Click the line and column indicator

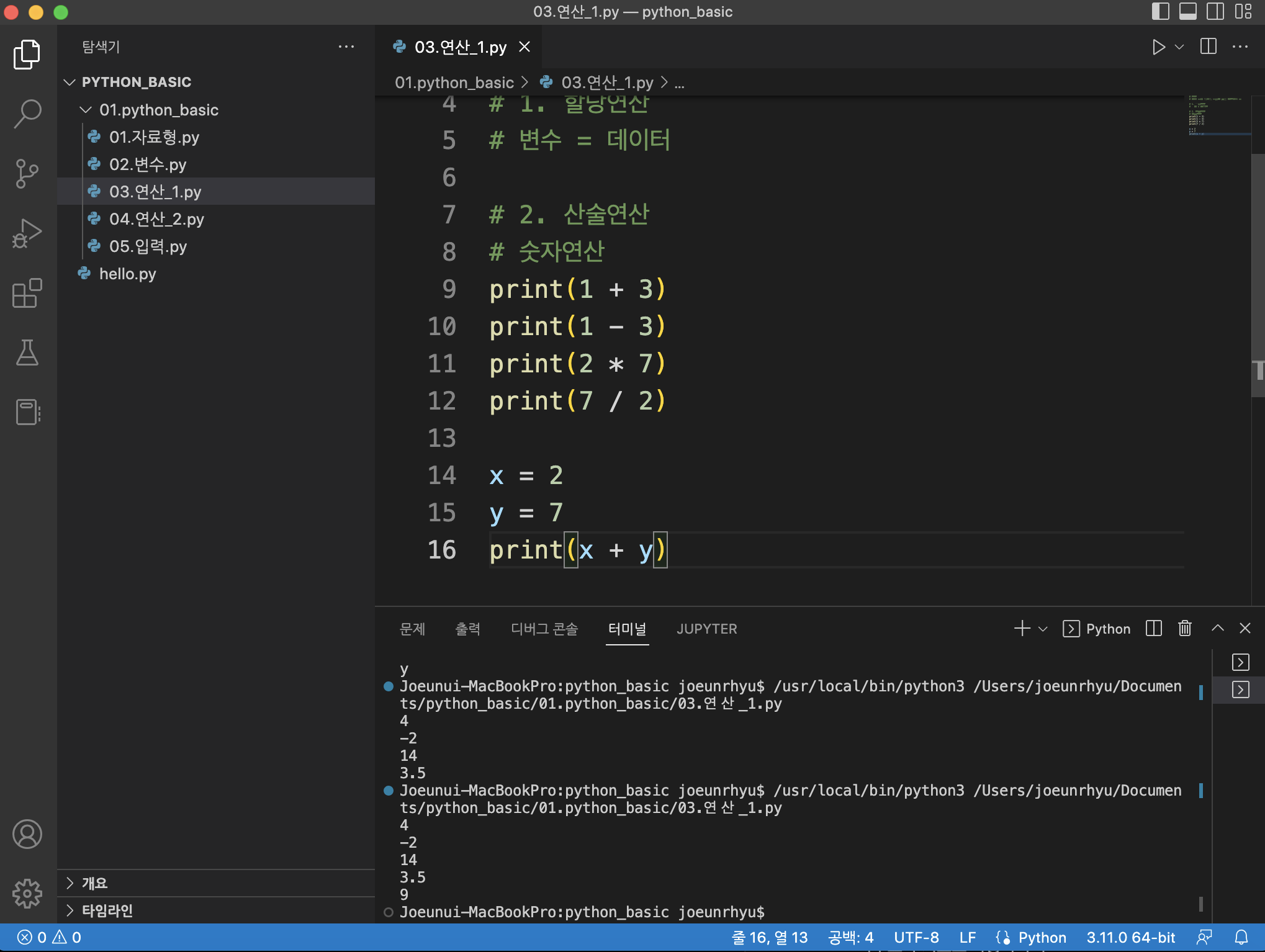[x=770, y=937]
